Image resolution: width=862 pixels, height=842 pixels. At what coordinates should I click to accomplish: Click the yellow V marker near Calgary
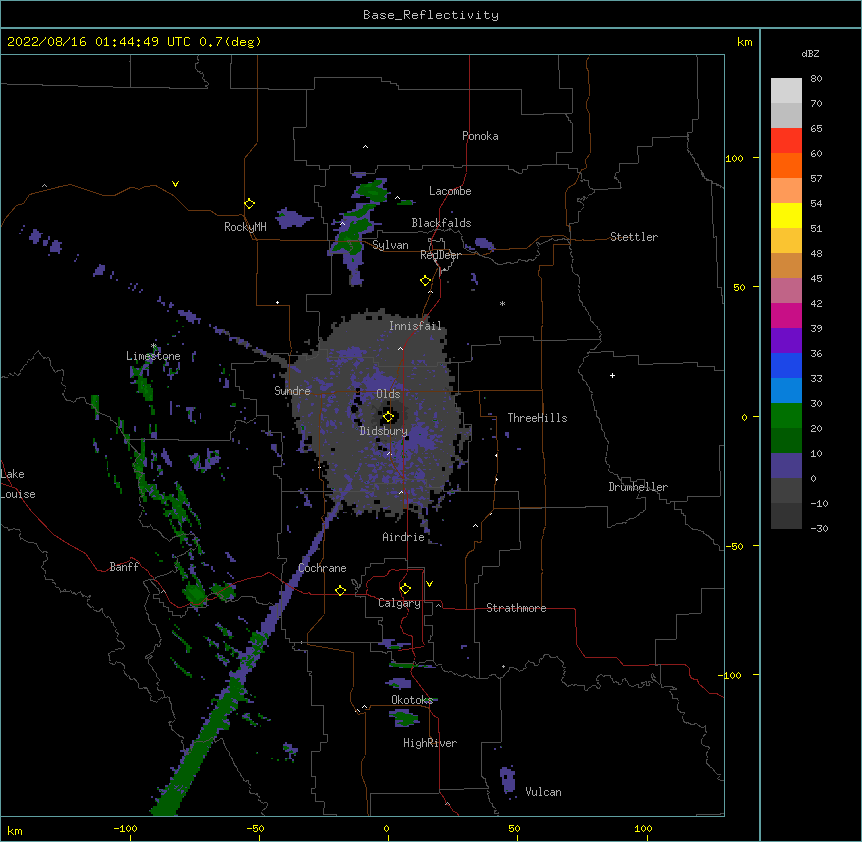429,584
